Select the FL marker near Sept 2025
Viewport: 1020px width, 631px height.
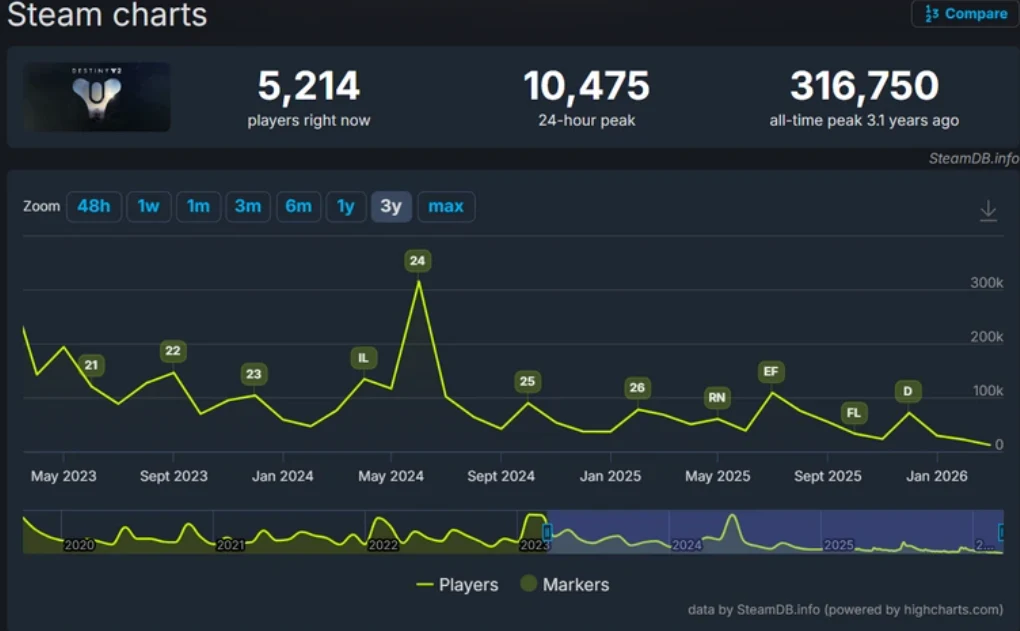pyautogui.click(x=852, y=412)
